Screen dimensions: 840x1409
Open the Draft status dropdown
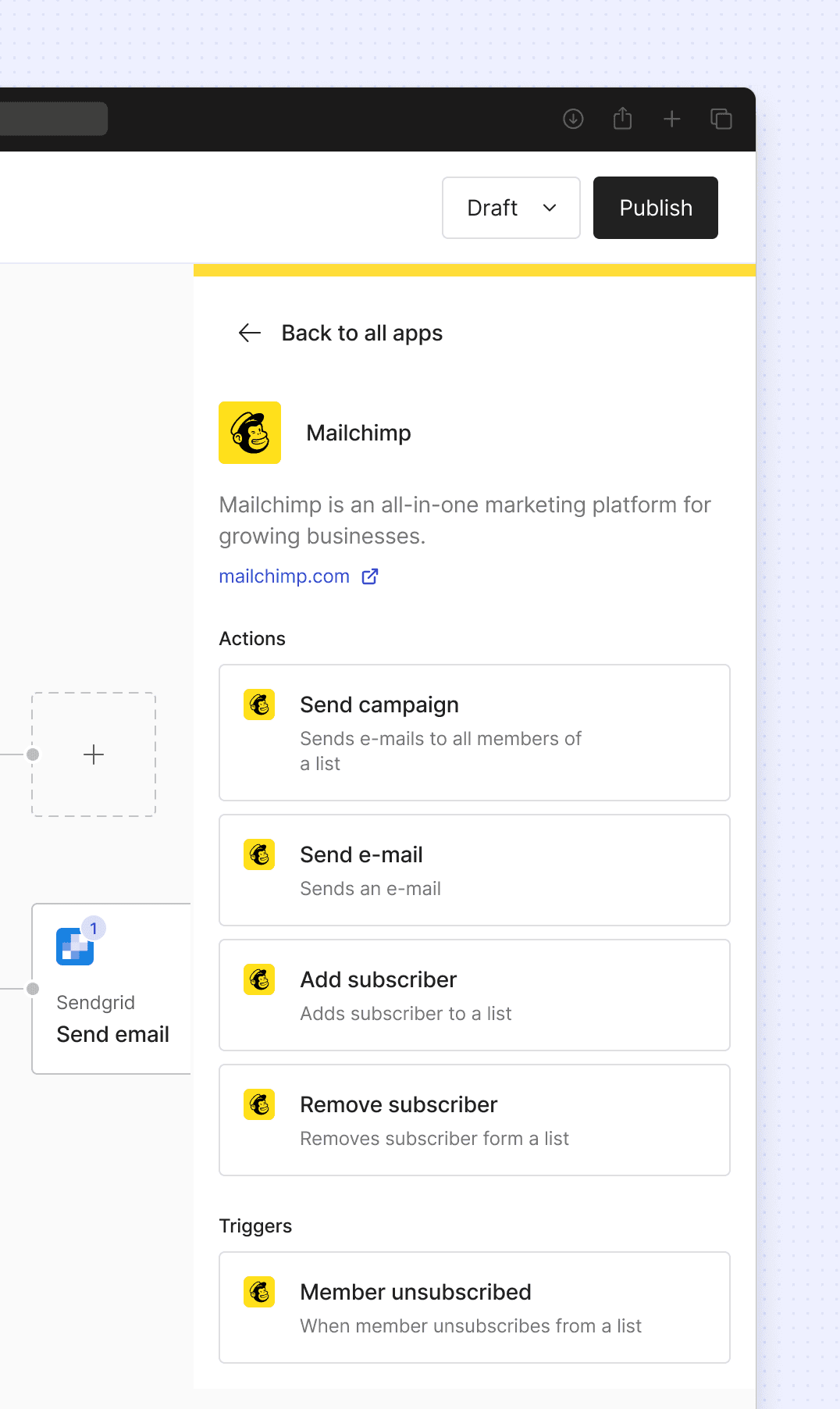511,208
